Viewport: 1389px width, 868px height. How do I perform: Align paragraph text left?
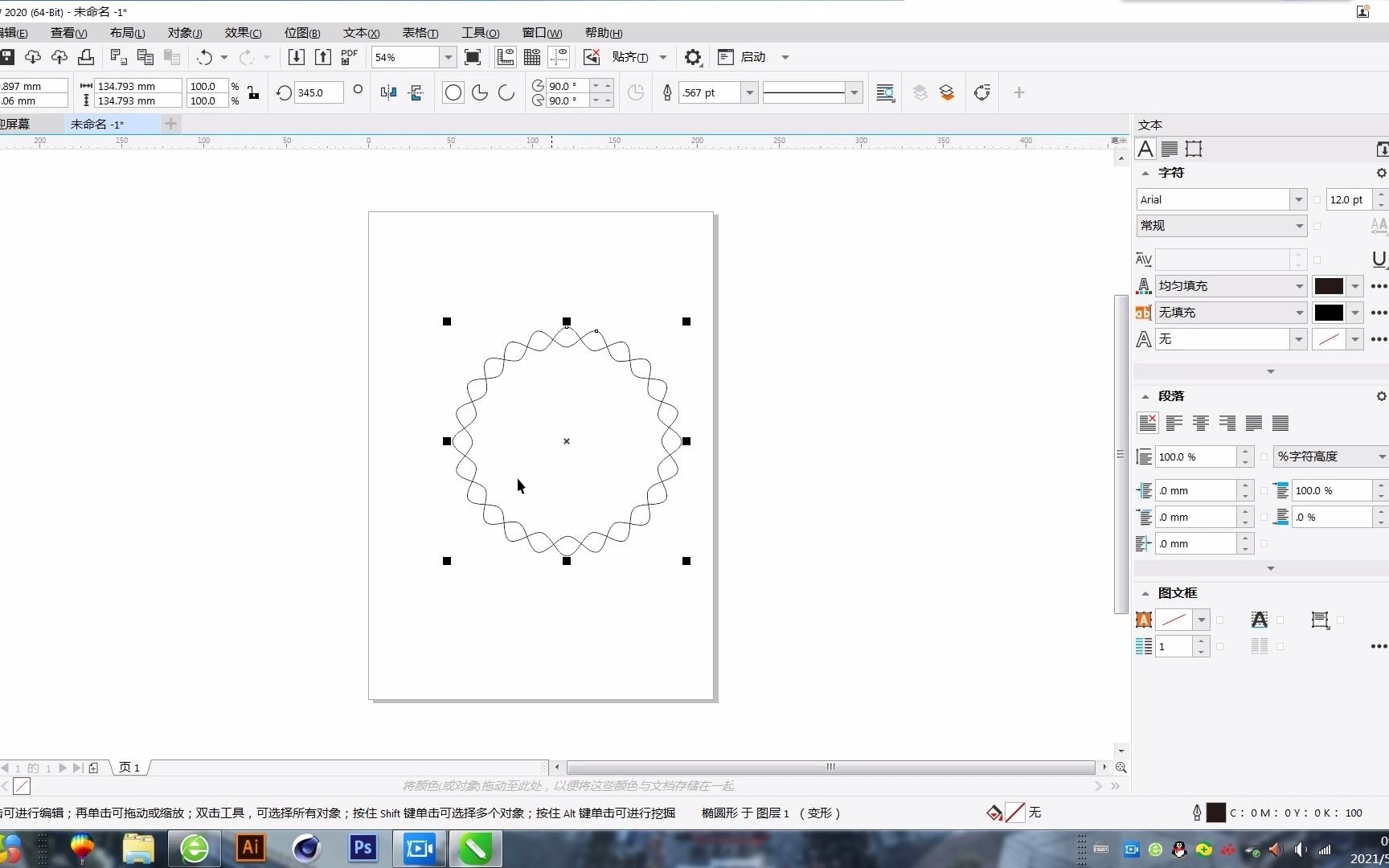click(1174, 423)
